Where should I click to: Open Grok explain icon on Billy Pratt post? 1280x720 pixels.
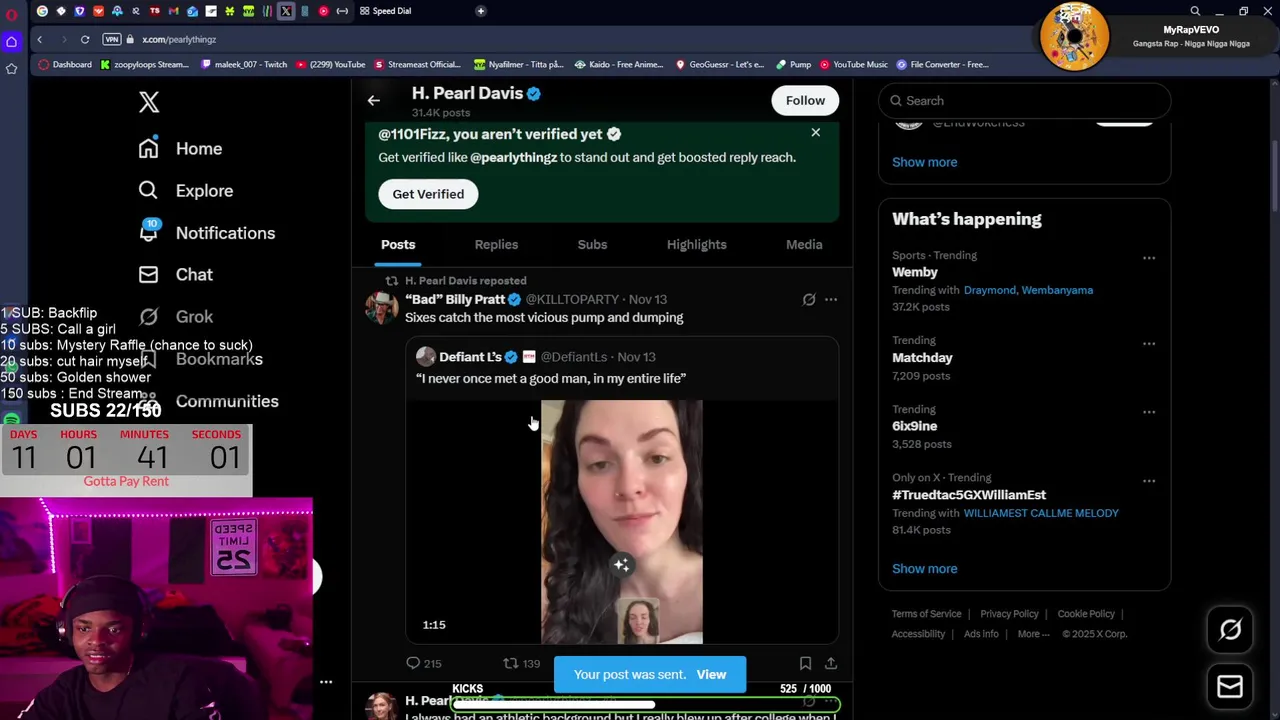point(809,299)
